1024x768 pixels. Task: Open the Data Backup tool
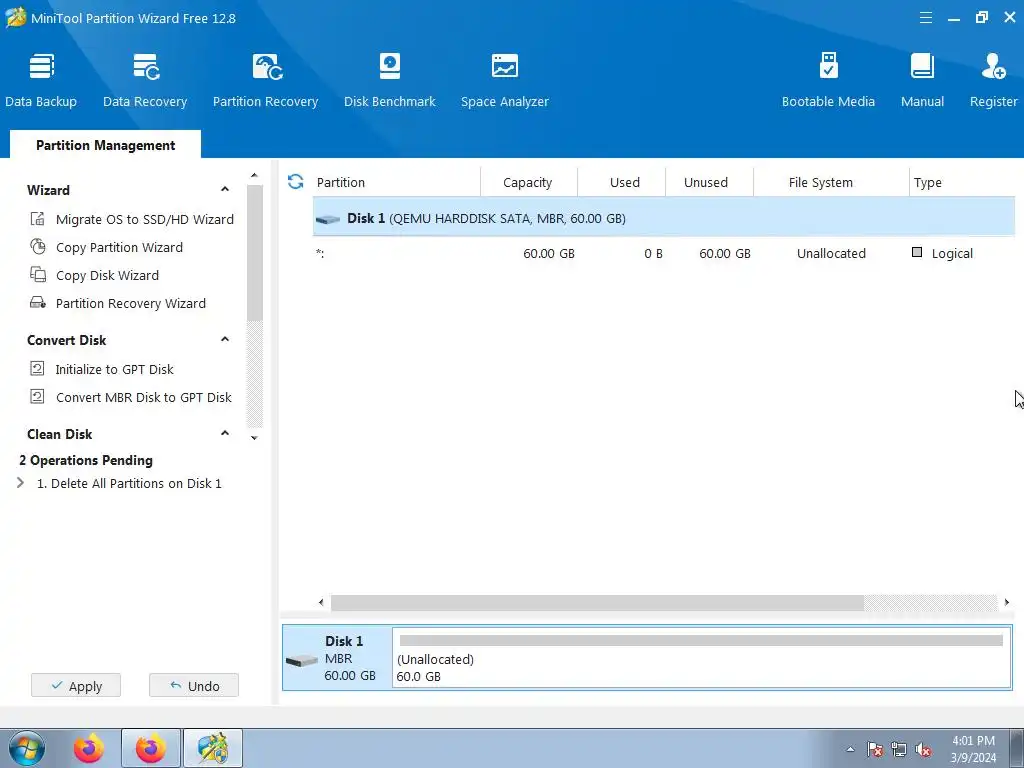41,80
